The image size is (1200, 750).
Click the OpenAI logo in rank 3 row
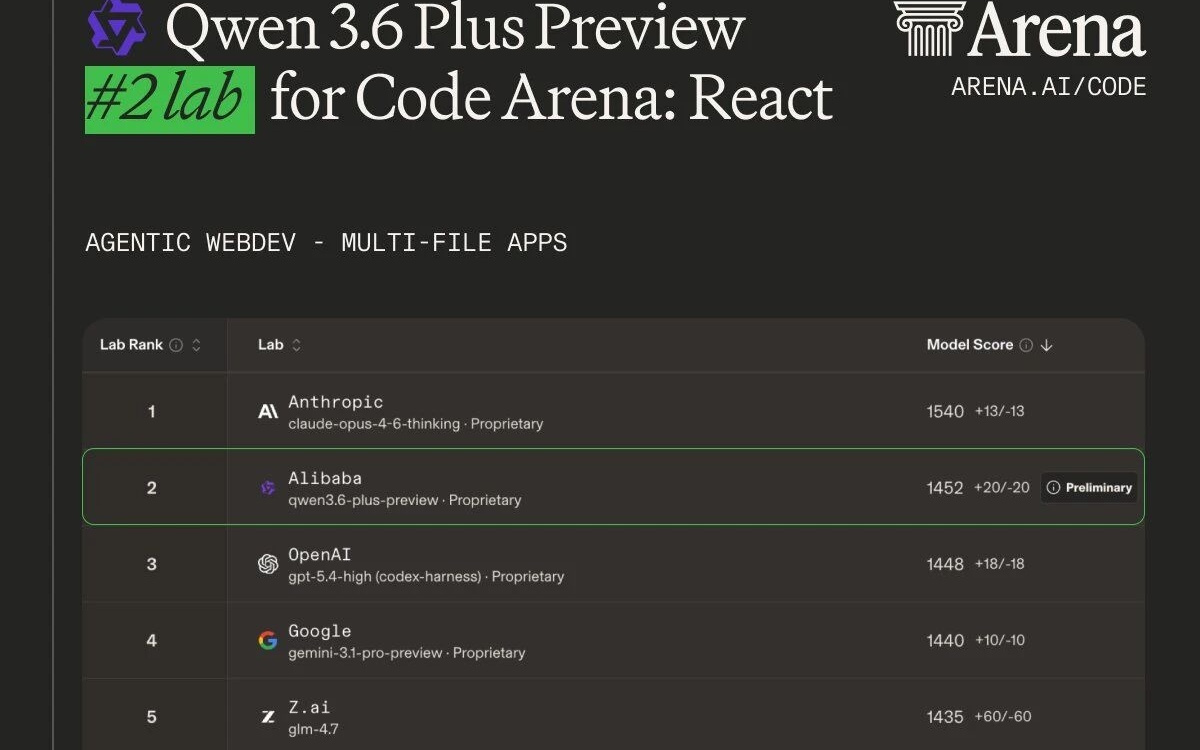(x=266, y=563)
